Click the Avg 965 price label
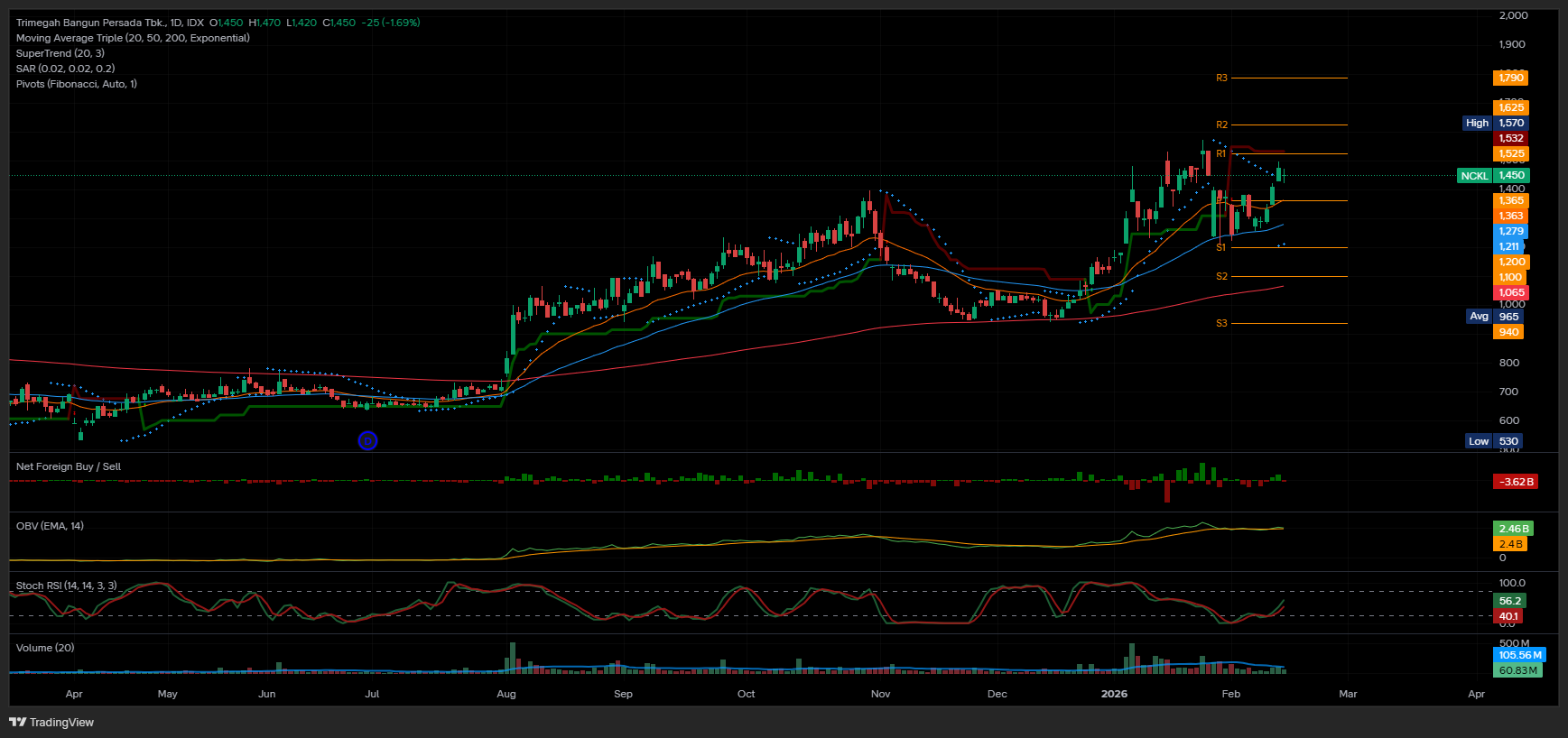Image resolution: width=1568 pixels, height=738 pixels. click(1493, 317)
